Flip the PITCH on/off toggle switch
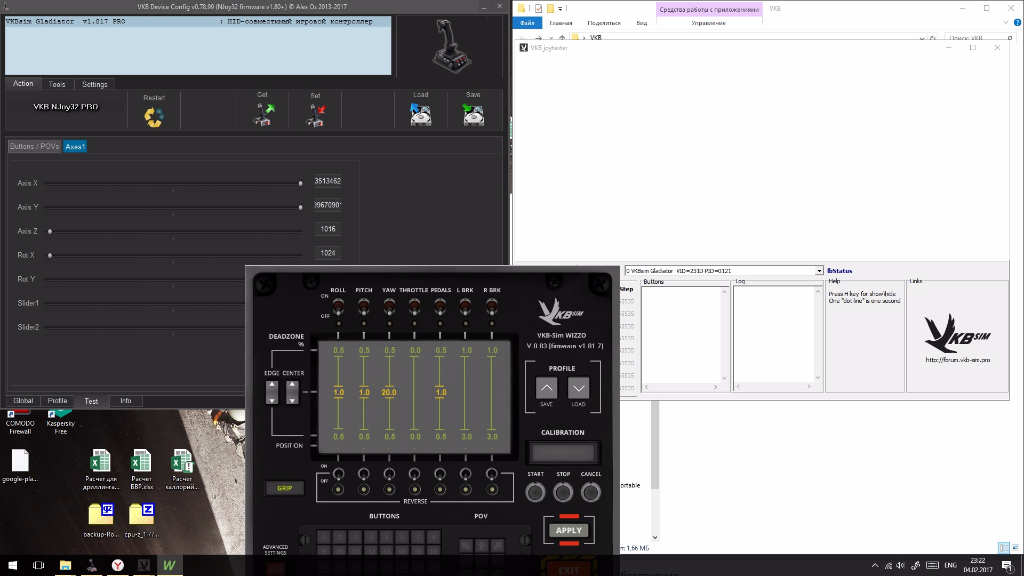 [364, 305]
